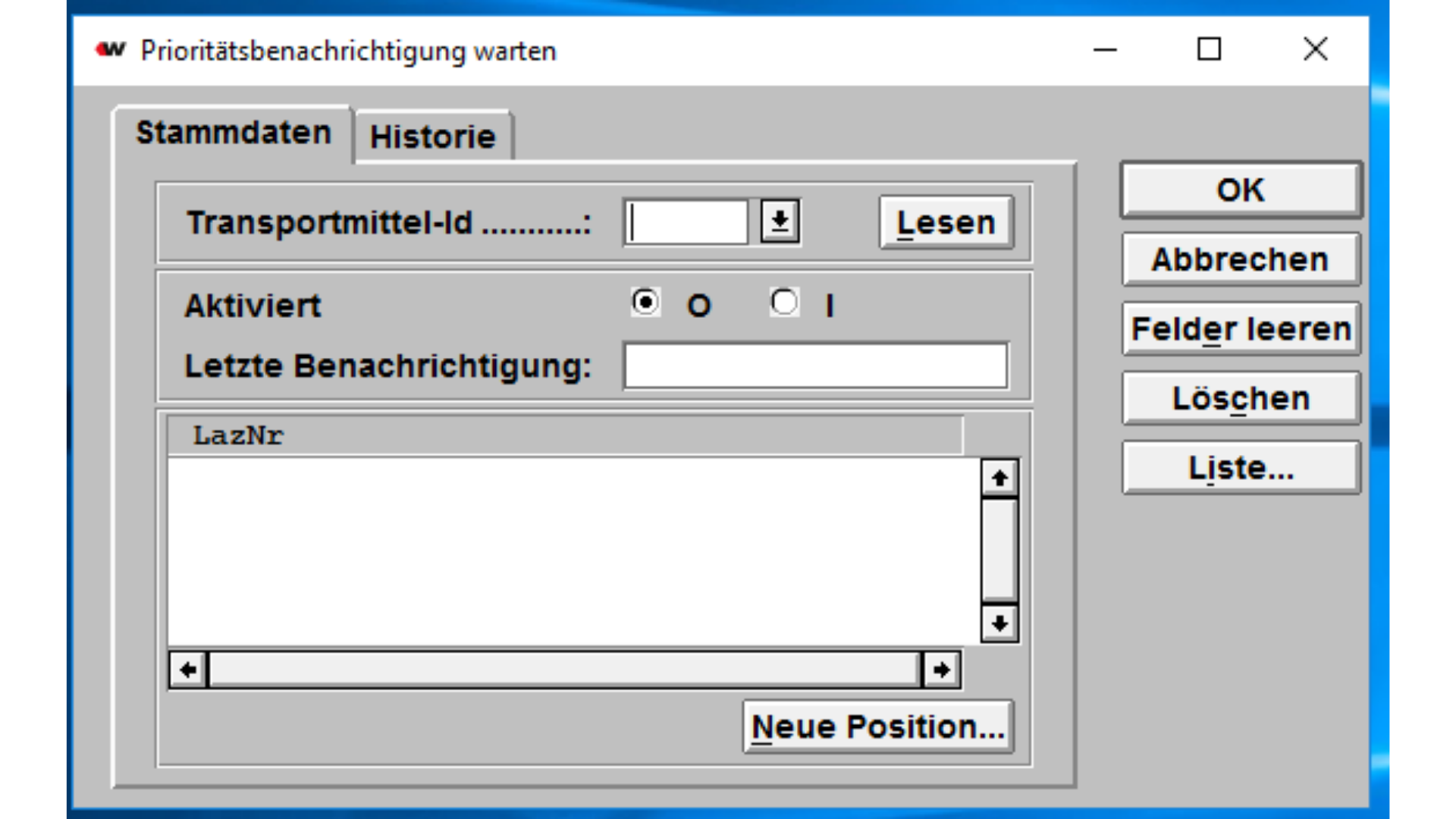Click the Neue Position... button
Image resolution: width=1456 pixels, height=819 pixels.
click(x=878, y=726)
